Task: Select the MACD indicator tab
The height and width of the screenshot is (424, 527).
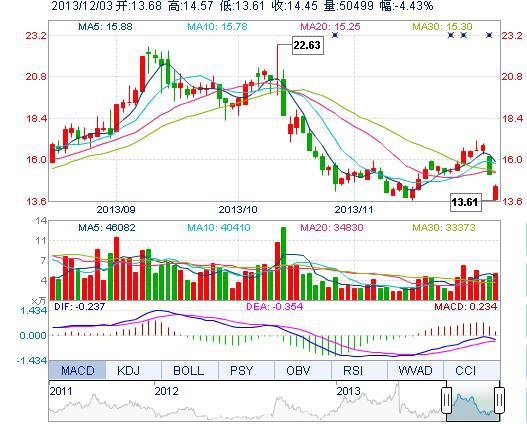Action: (77, 371)
